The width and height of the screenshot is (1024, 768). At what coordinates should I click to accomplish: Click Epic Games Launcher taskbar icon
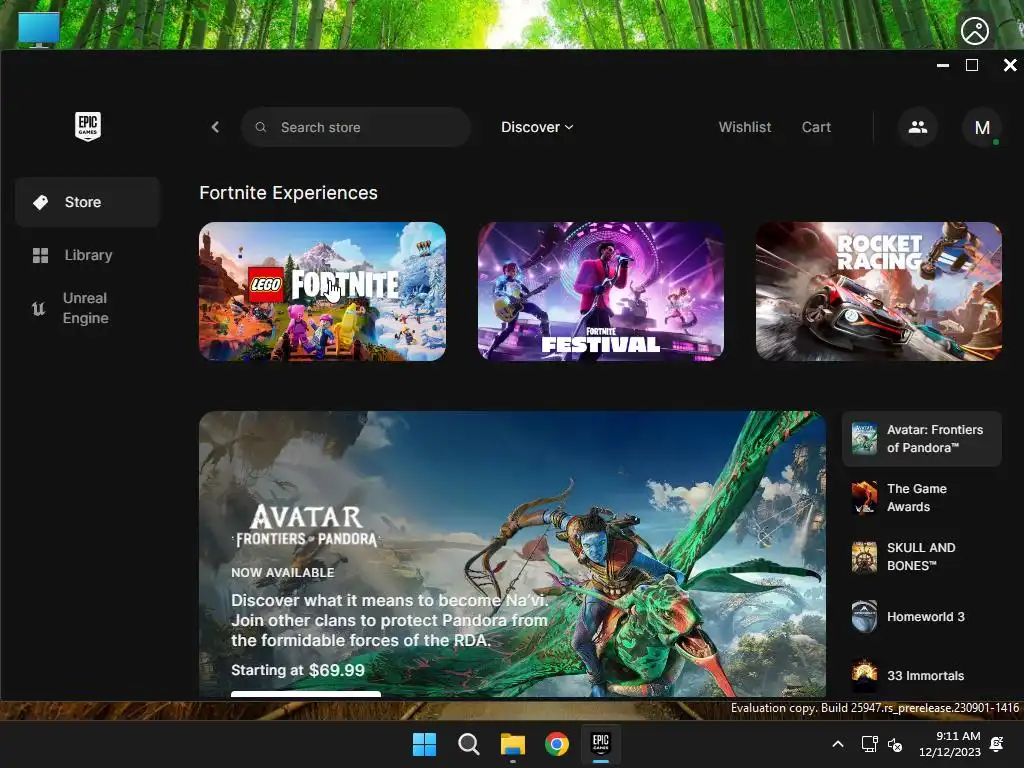point(601,743)
